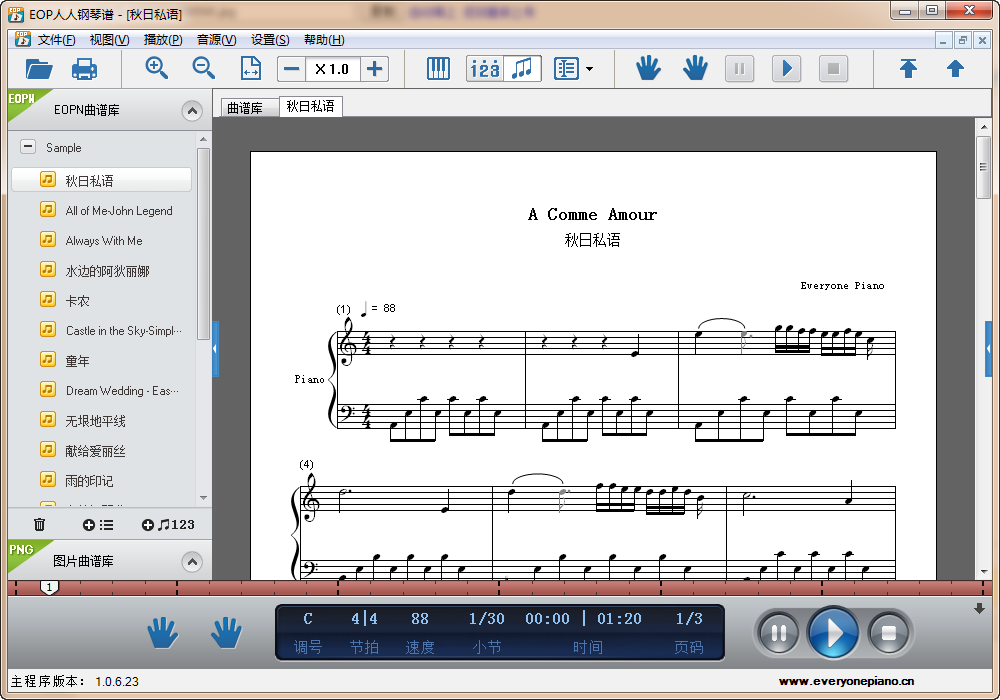Open the 视图(V) menu
This screenshot has height=700, width=1000.
[109, 40]
